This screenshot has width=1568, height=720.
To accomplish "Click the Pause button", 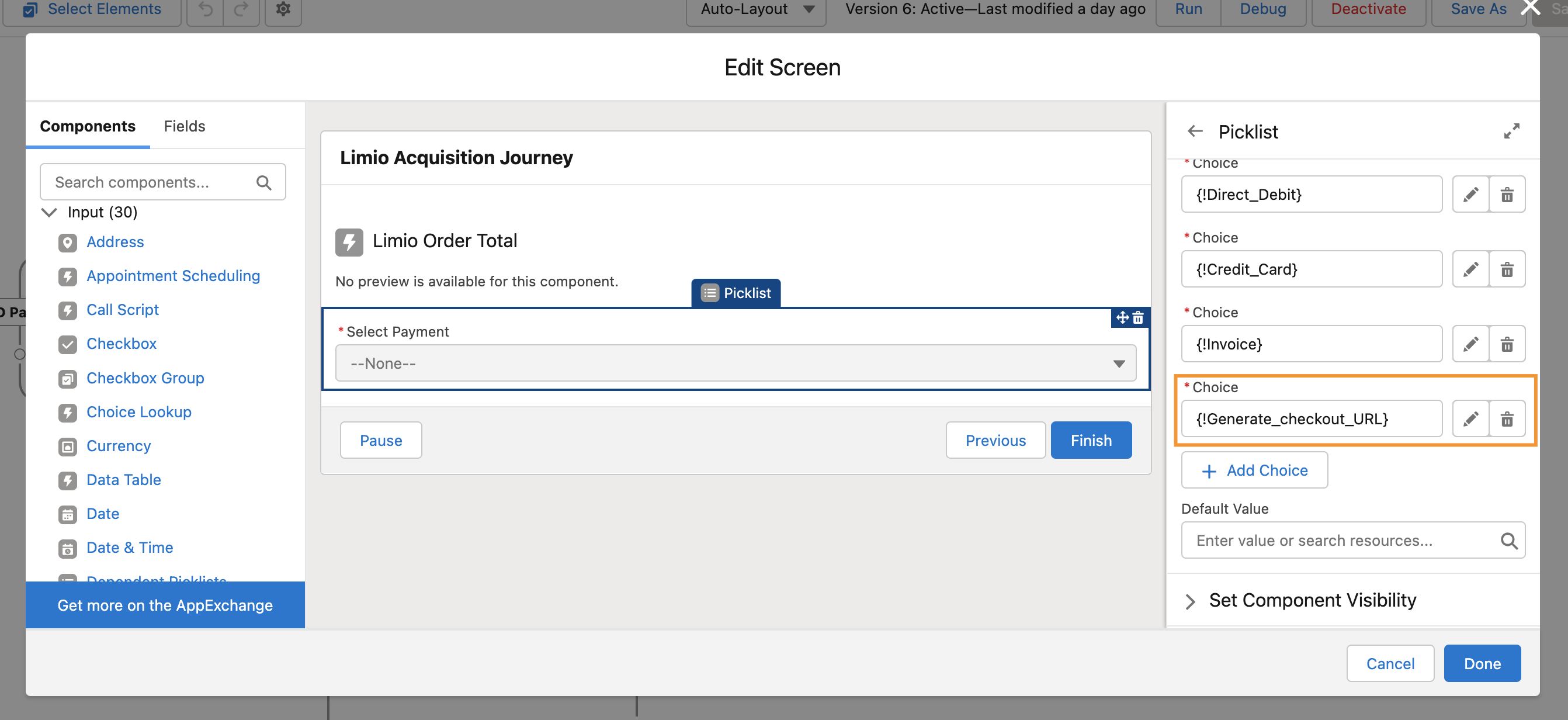I will (380, 441).
